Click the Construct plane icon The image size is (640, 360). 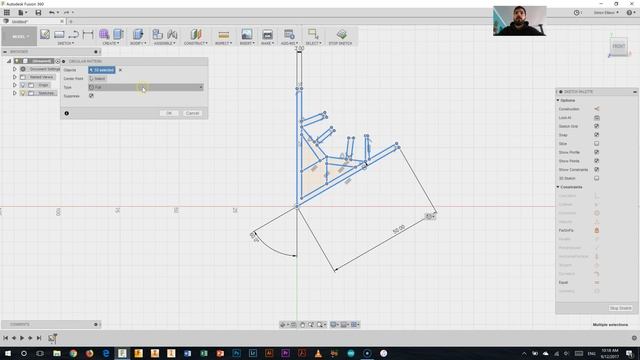pyautogui.click(x=196, y=34)
